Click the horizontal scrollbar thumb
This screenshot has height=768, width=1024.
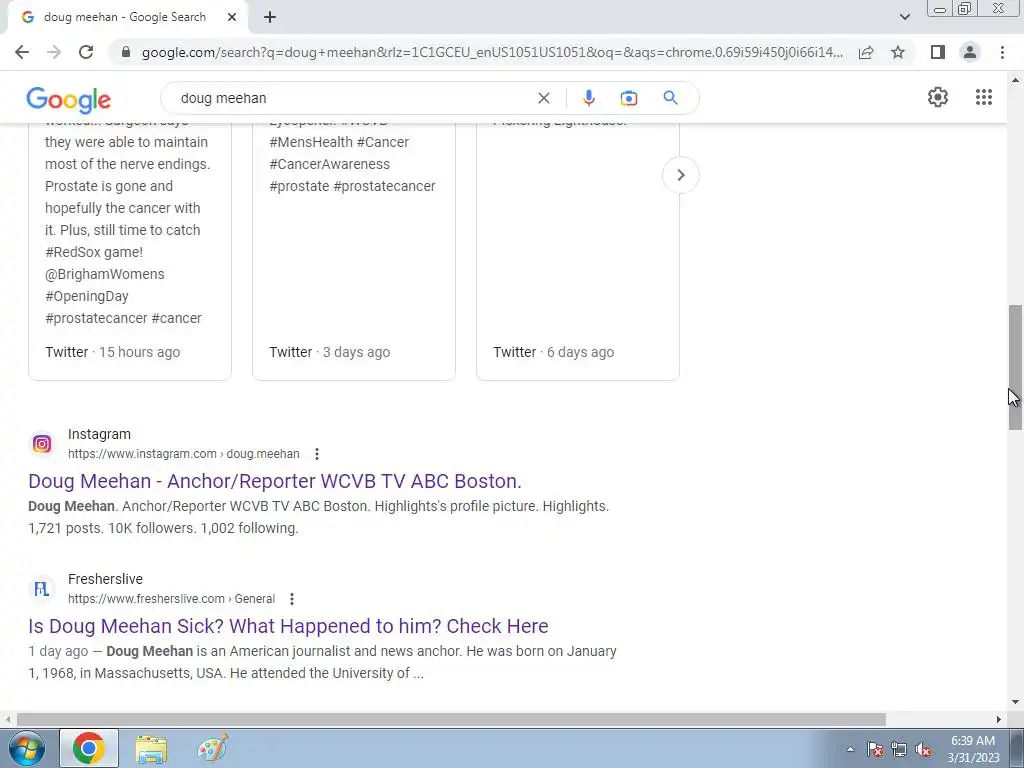pos(451,719)
